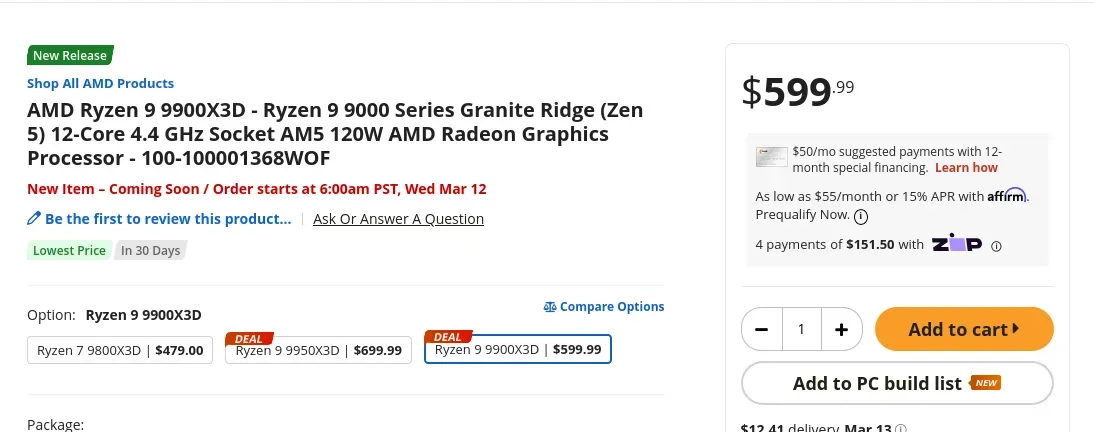The height and width of the screenshot is (432, 1094).
Task: Select the Ryzen 9 9900X3D option
Action: [518, 349]
